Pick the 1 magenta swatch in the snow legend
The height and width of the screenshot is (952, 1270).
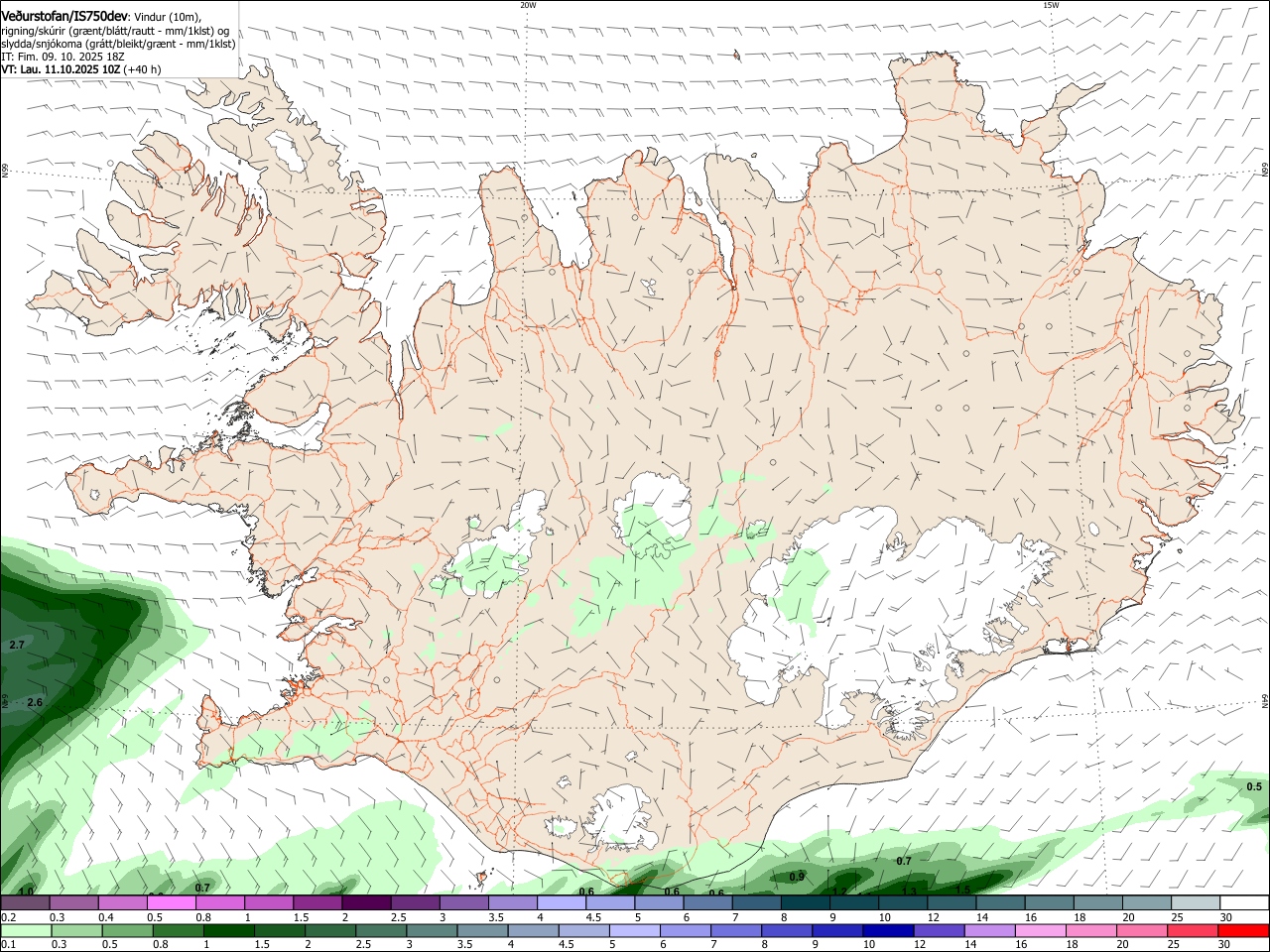(269, 902)
